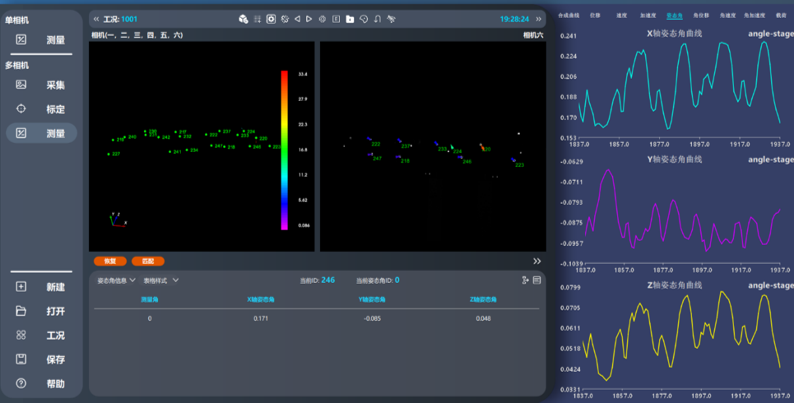Switch to the 合成曲线 tab
The image size is (794, 403).
click(x=569, y=16)
